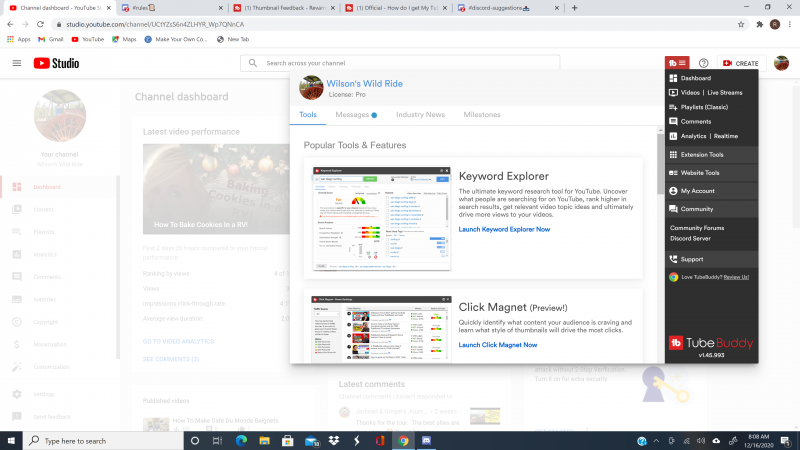800x450 pixels.
Task: Click the TubeBuddy menu icon in header
Action: (677, 63)
